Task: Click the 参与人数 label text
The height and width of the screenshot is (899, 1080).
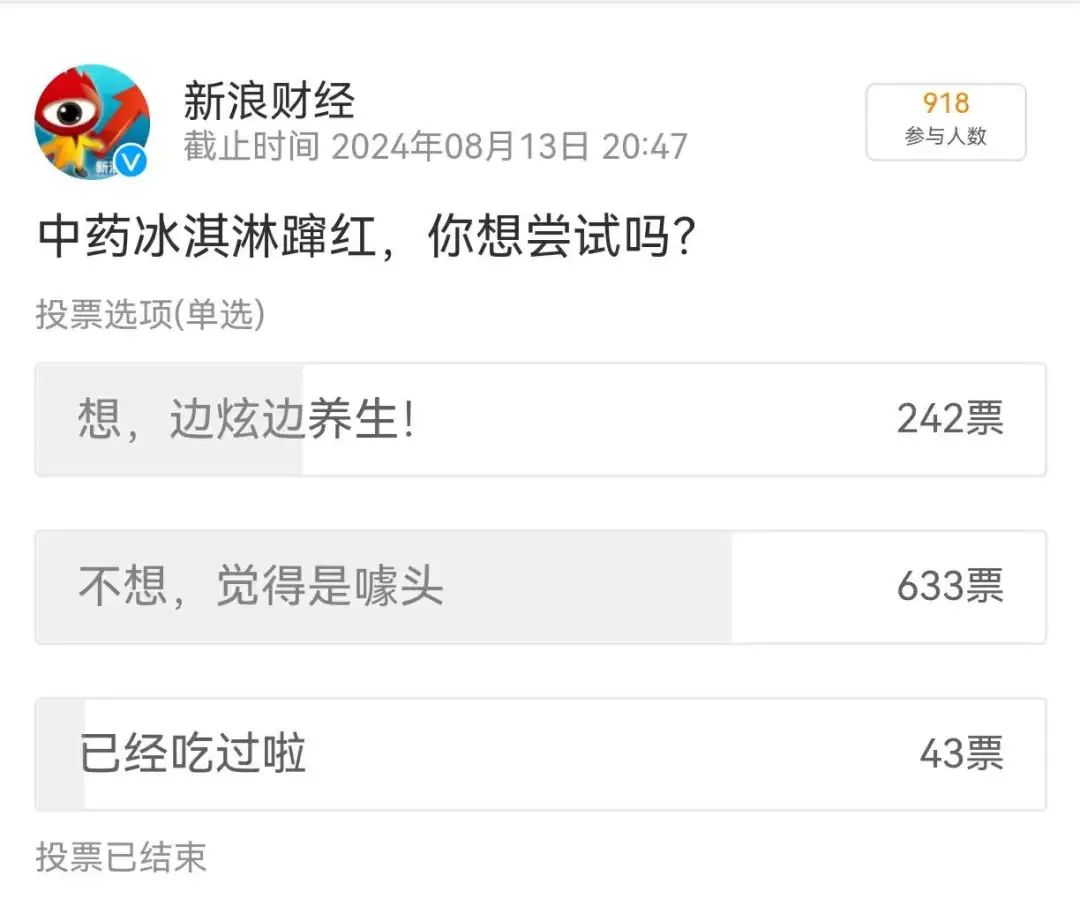Action: pyautogui.click(x=946, y=136)
